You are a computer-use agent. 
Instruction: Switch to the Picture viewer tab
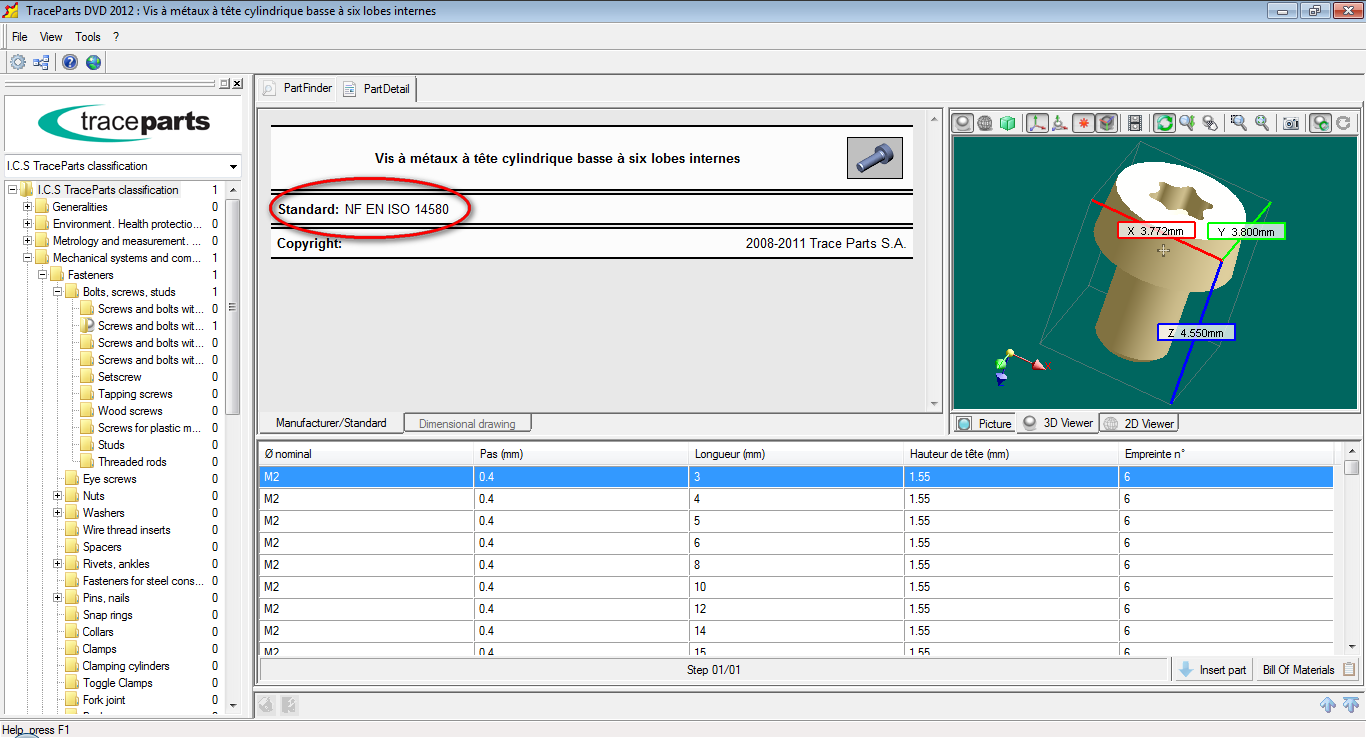click(x=984, y=423)
